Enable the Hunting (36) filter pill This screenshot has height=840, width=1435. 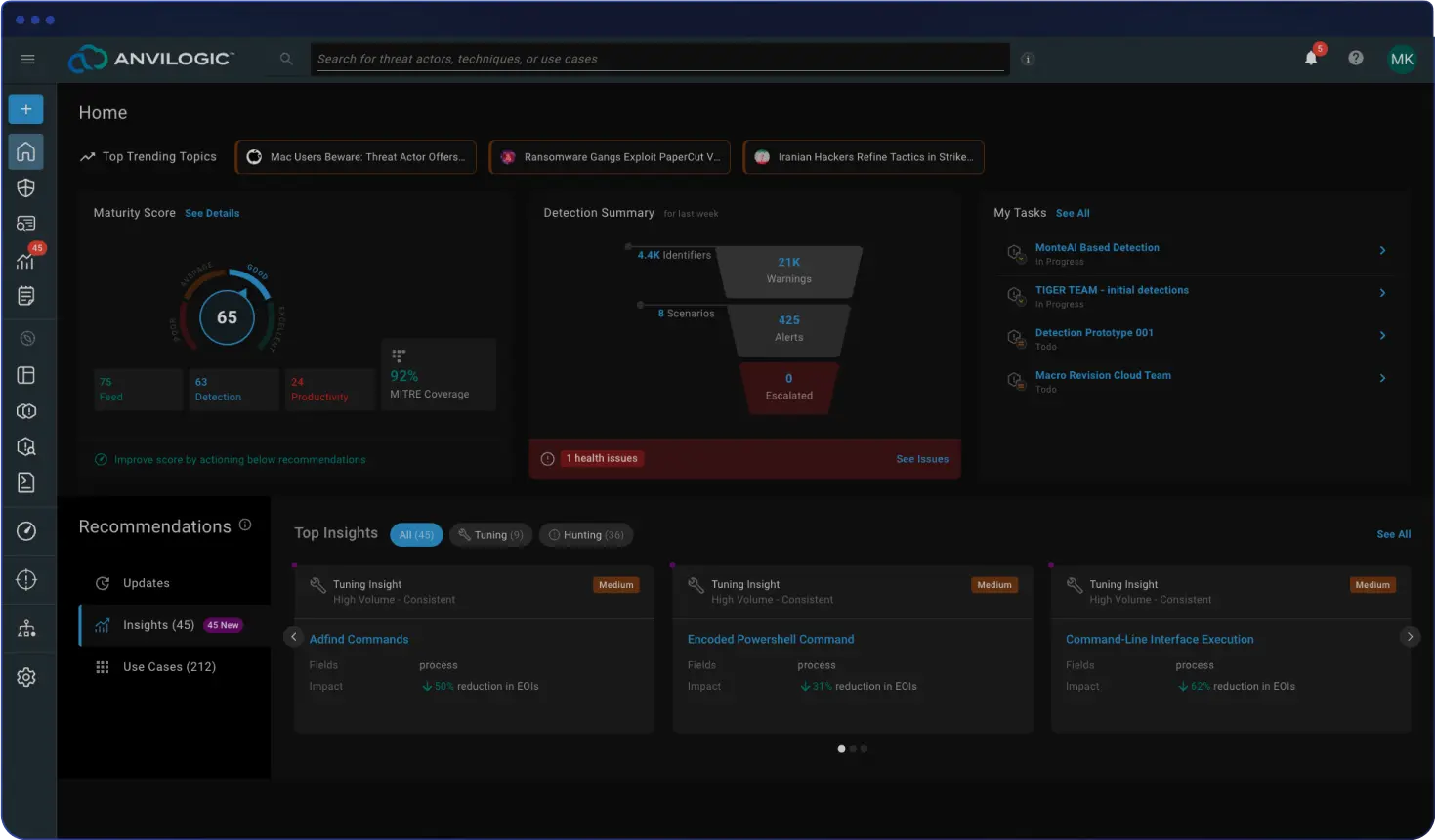tap(586, 534)
